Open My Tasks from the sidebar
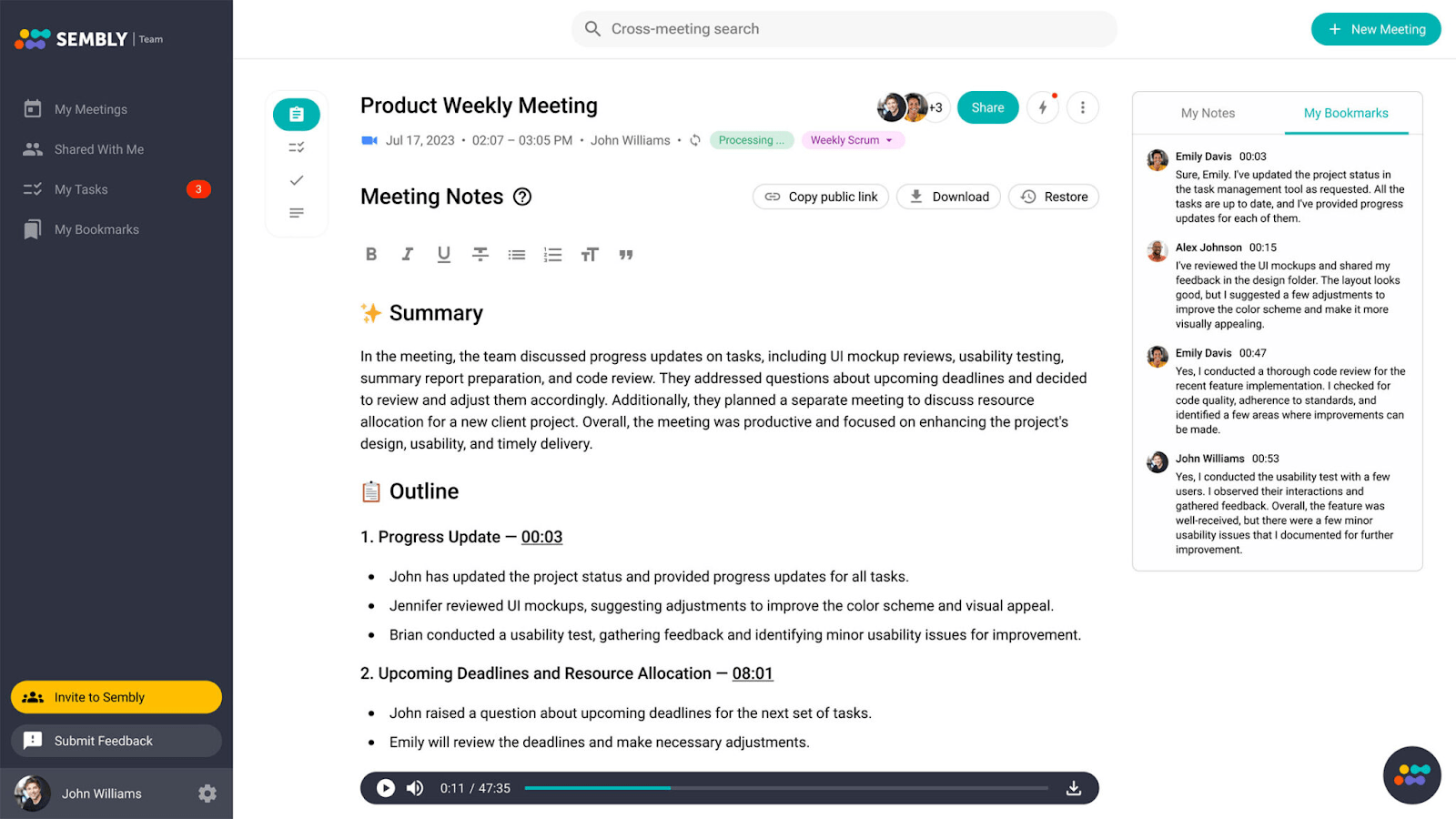1456x819 pixels. coord(81,188)
